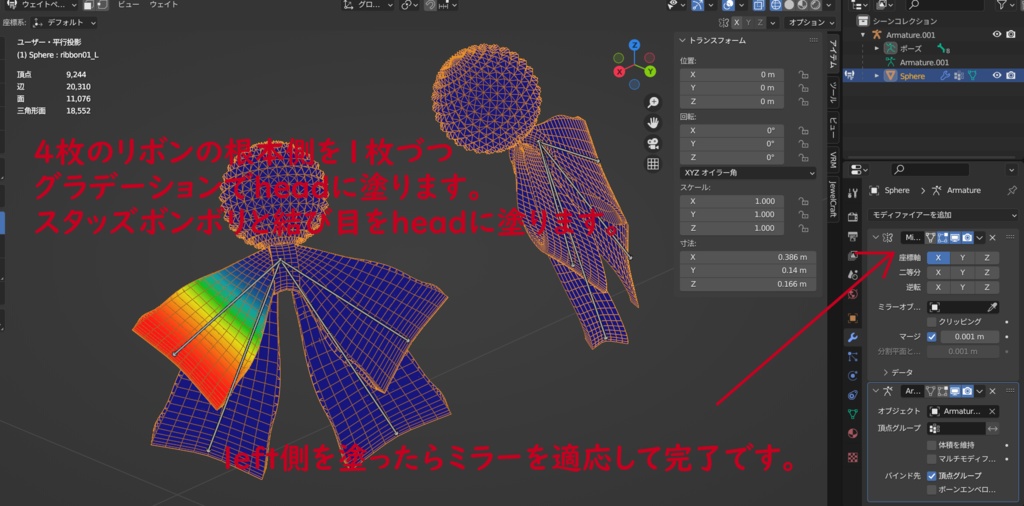Click the pan hand icon in the viewport
This screenshot has height=506, width=1024.
coord(652,123)
